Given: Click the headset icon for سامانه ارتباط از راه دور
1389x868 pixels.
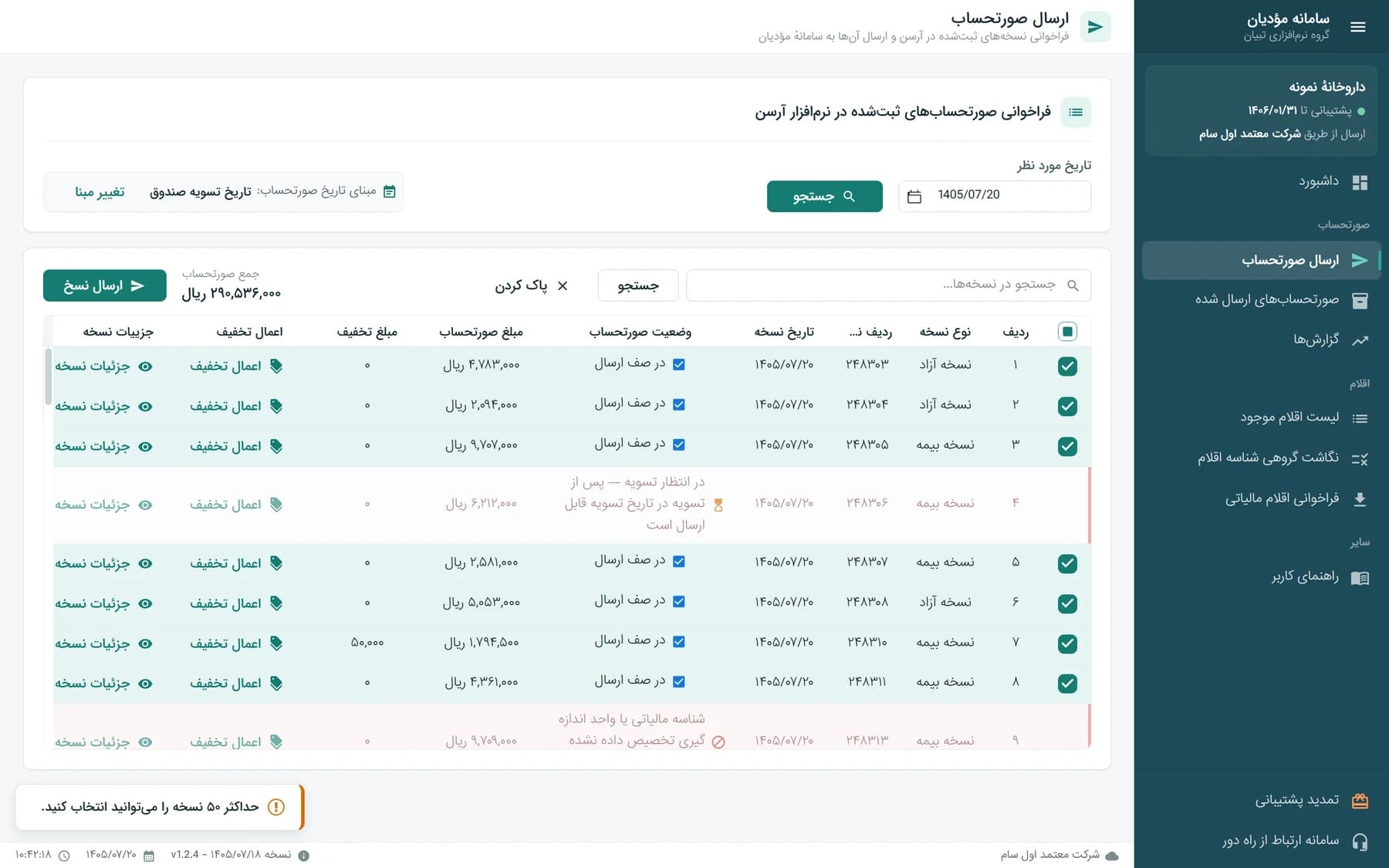Looking at the screenshot, I should tap(1360, 841).
